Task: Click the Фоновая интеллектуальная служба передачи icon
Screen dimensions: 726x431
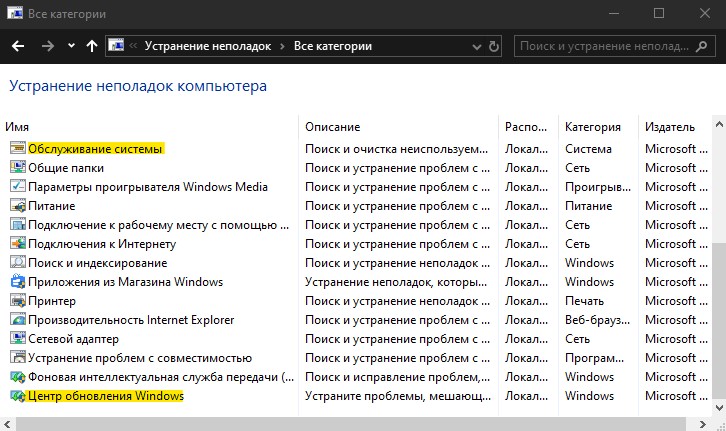Action: pos(18,376)
